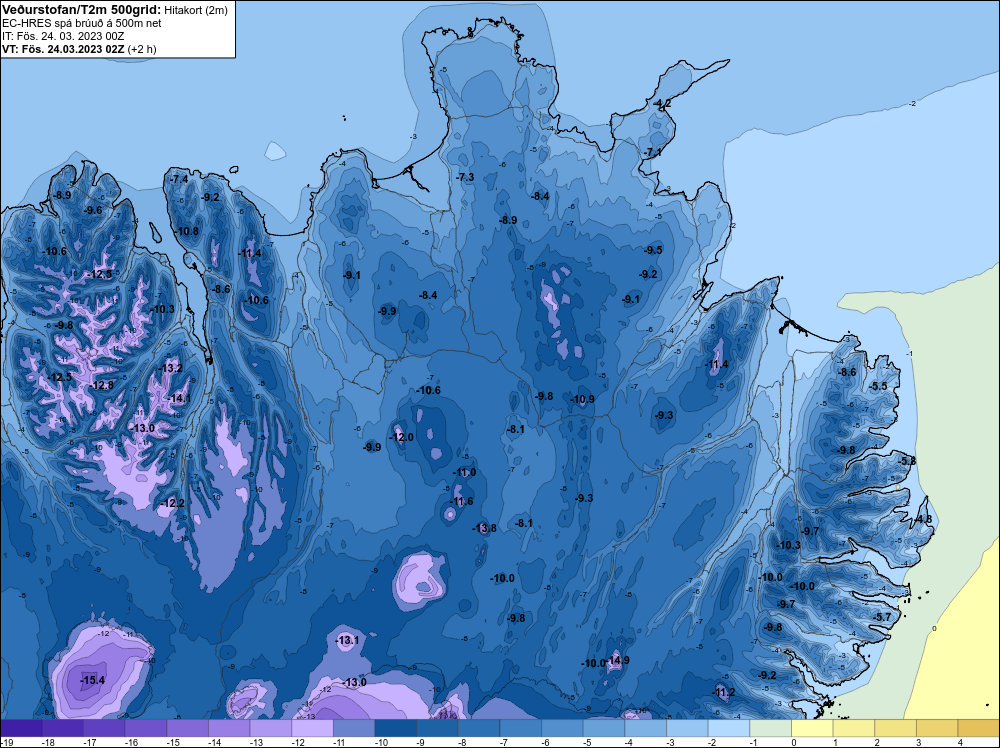Click the -10.9 temperature label
The width and height of the screenshot is (1000, 748).
click(582, 399)
